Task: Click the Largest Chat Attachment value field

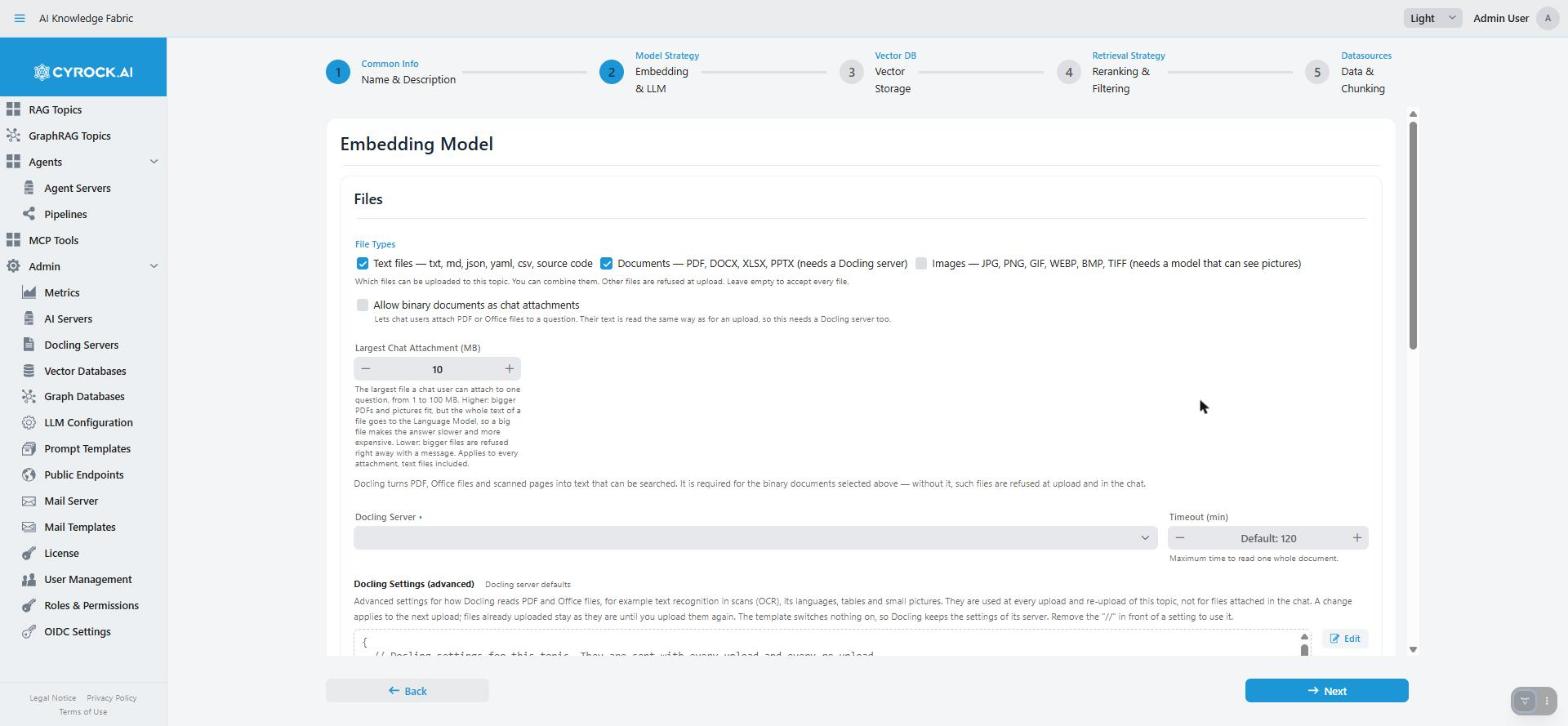Action: [437, 369]
